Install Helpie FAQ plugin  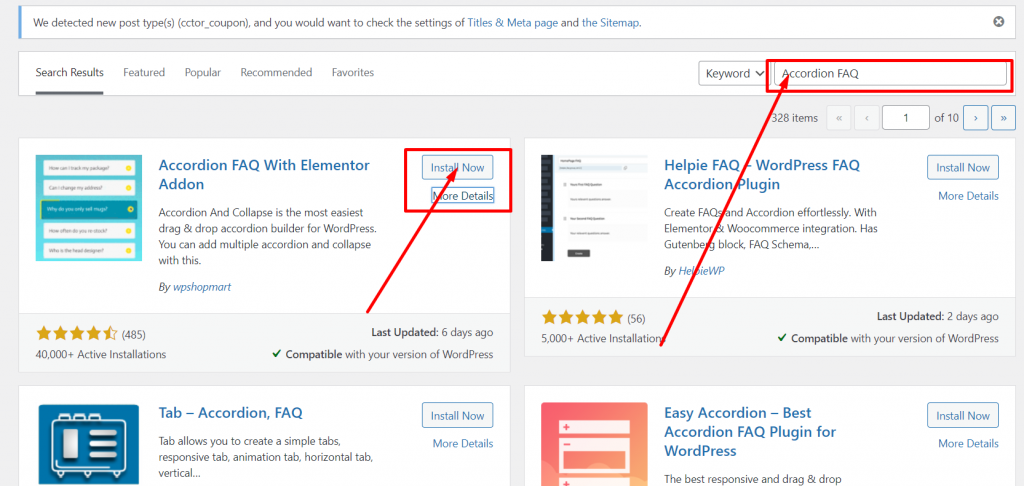point(963,167)
